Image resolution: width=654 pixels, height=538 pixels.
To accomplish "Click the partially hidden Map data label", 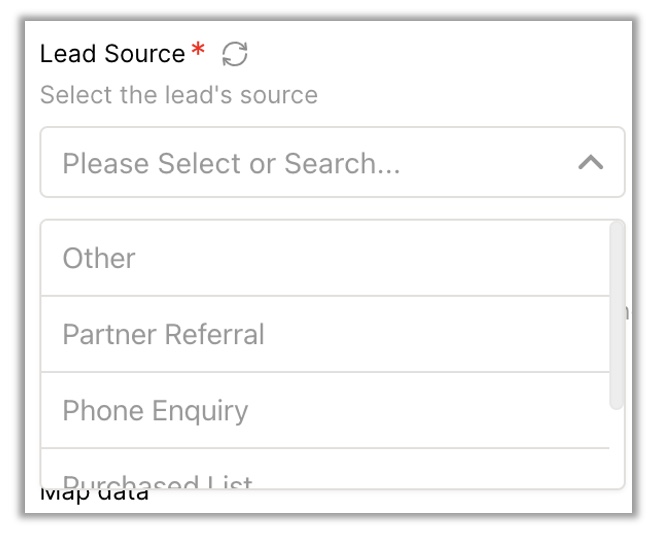I will [x=94, y=496].
